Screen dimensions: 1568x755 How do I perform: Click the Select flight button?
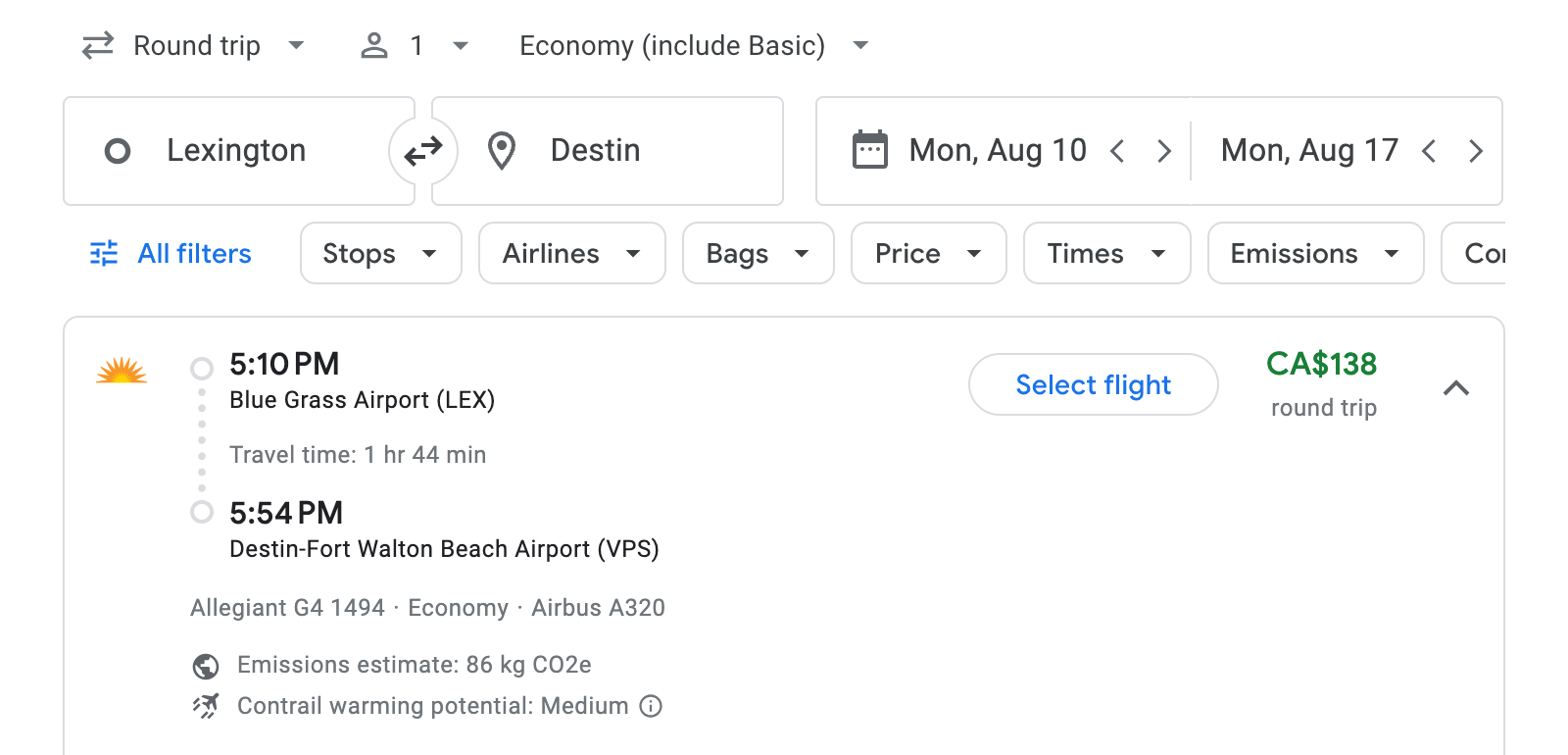[x=1093, y=384]
